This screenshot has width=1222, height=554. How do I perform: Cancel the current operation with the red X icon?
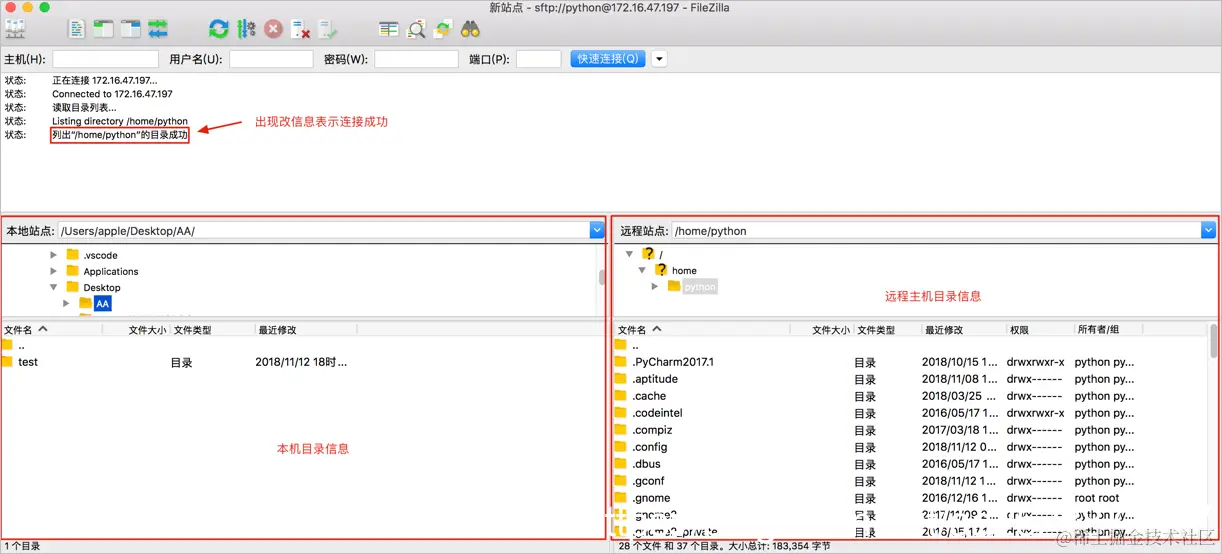point(273,29)
